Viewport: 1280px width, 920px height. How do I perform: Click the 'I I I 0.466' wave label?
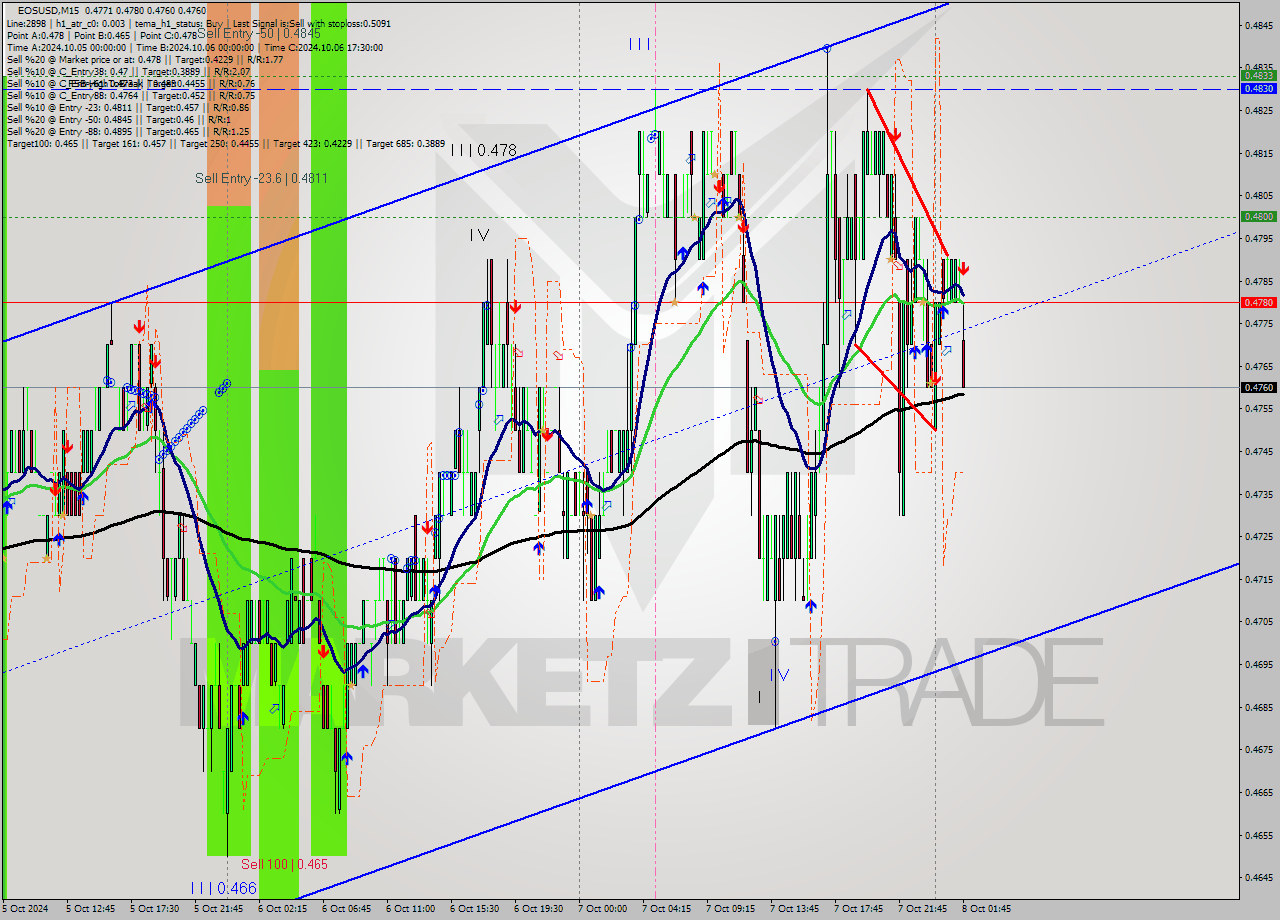click(224, 888)
